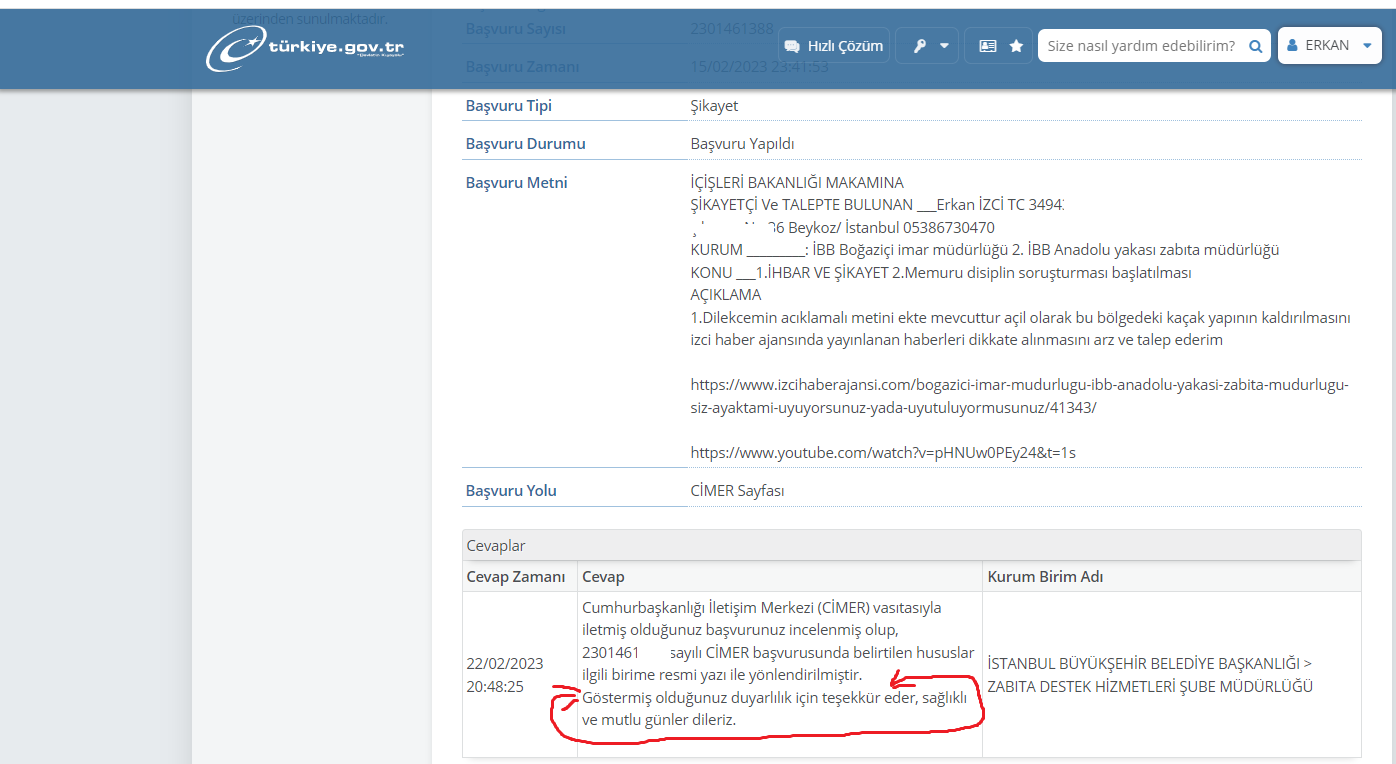
Task: Select the 'Başvuru Durumu' label
Action: 526,144
